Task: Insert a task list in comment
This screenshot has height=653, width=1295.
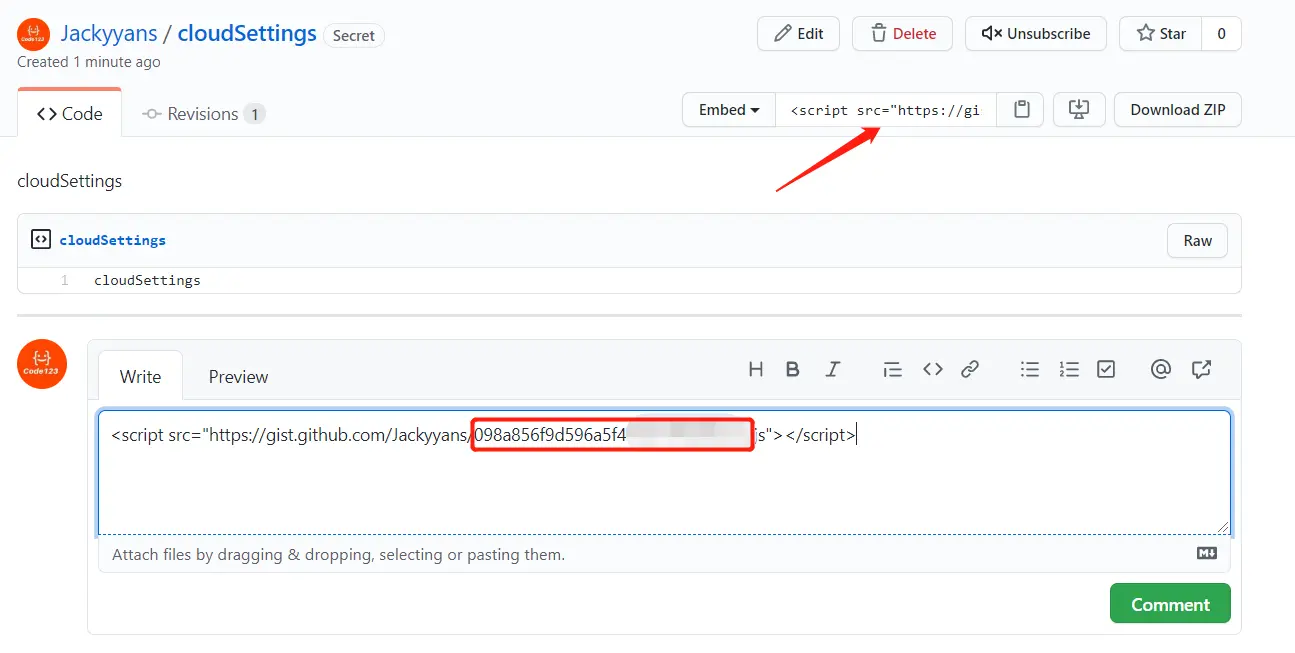Action: [x=1106, y=369]
